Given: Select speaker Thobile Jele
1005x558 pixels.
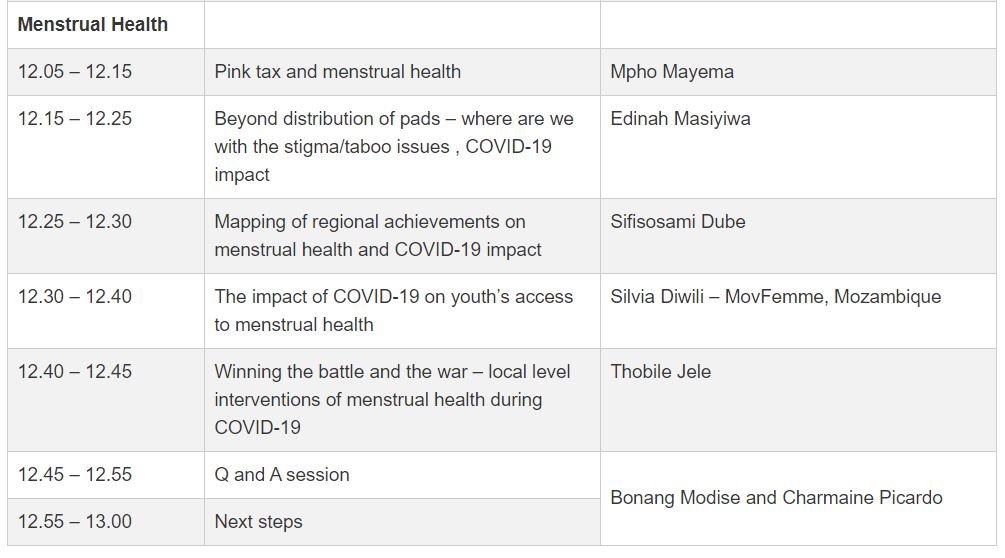Looking at the screenshot, I should point(661,372).
